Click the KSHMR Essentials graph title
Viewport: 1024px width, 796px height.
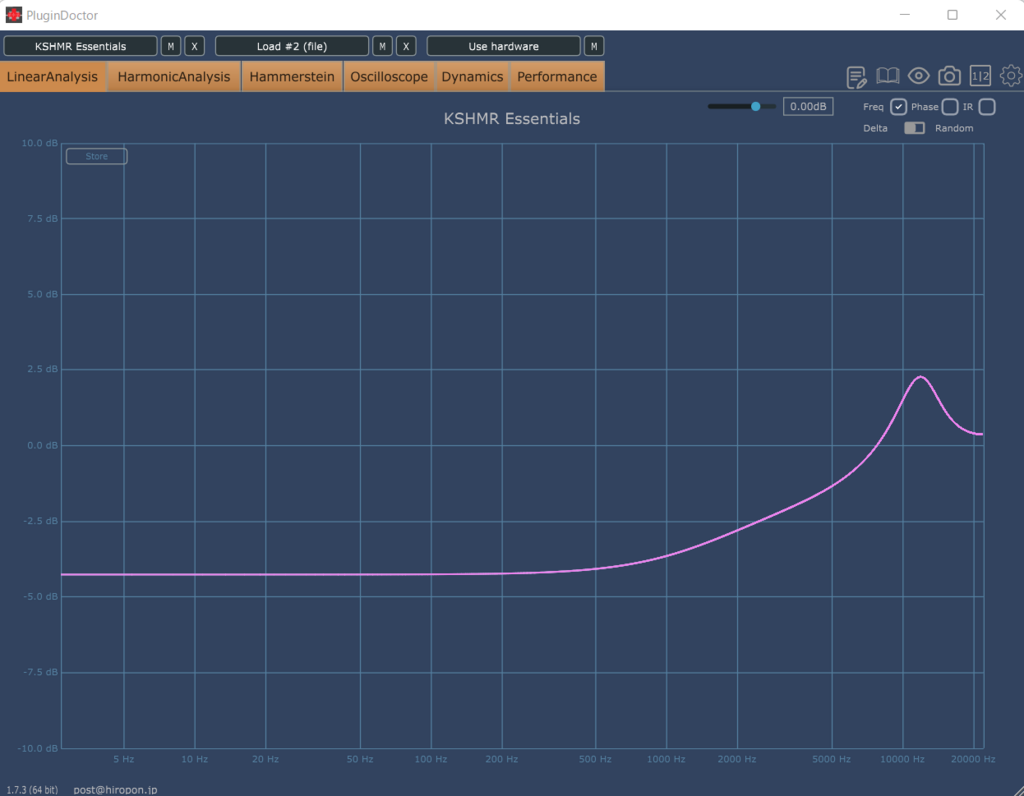(x=512, y=119)
